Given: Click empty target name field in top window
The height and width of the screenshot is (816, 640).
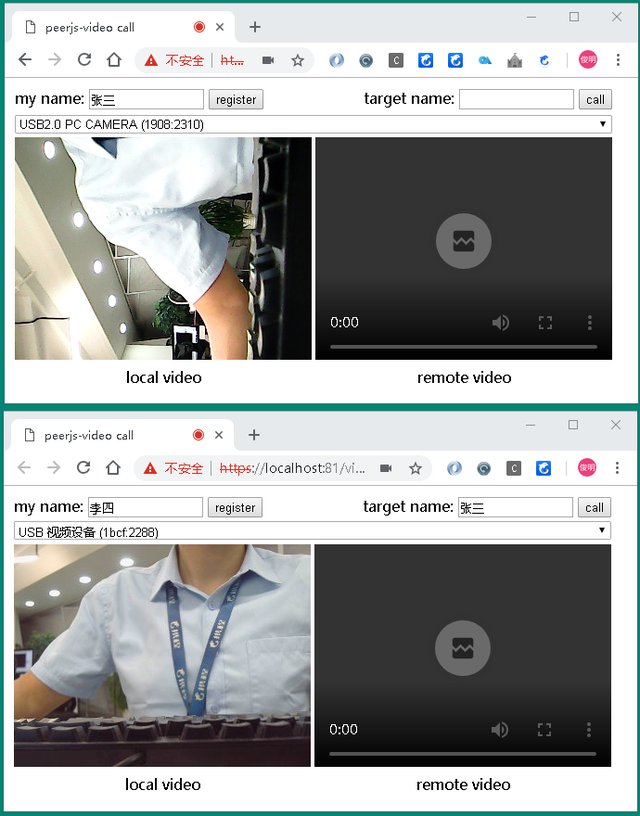Looking at the screenshot, I should click(516, 99).
